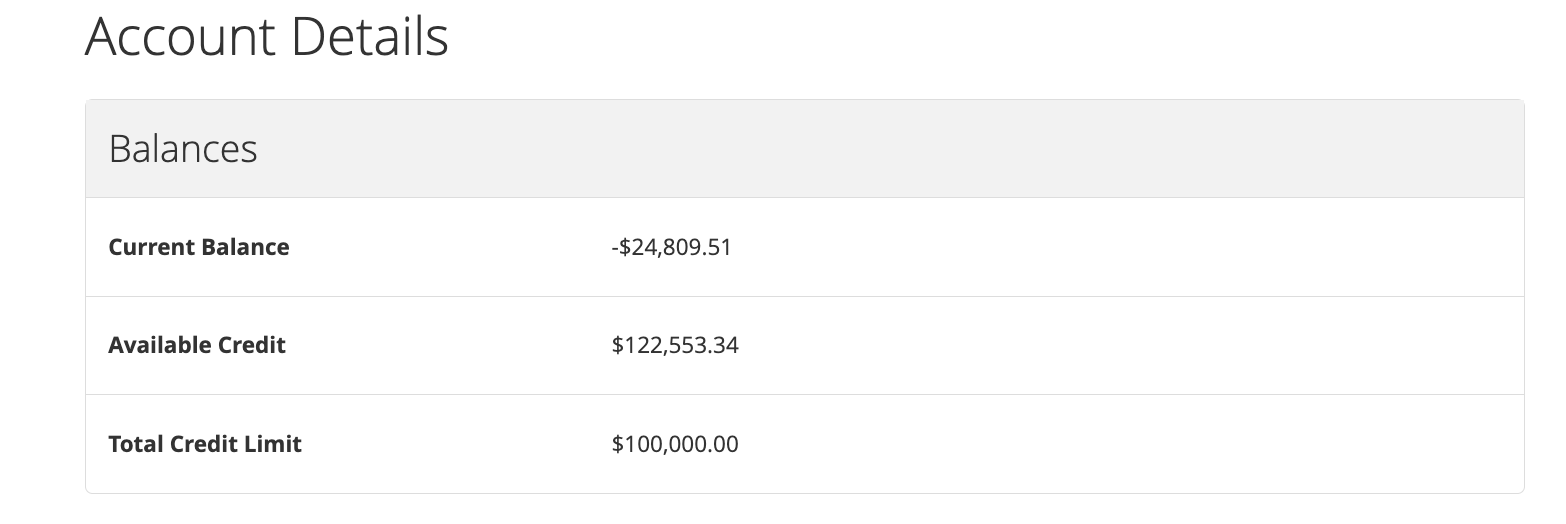The height and width of the screenshot is (524, 1566).
Task: Select the Balances section header text
Action: click(183, 149)
